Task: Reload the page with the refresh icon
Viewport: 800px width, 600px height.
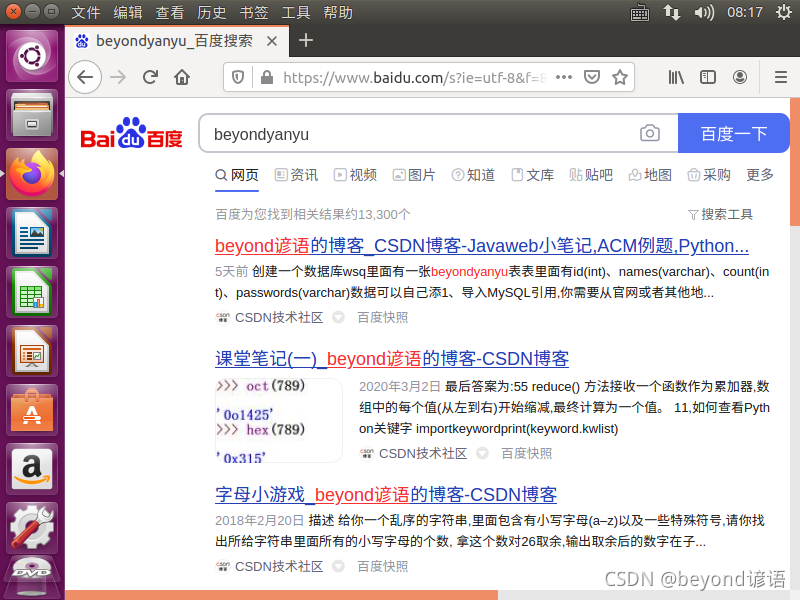Action: coord(150,76)
